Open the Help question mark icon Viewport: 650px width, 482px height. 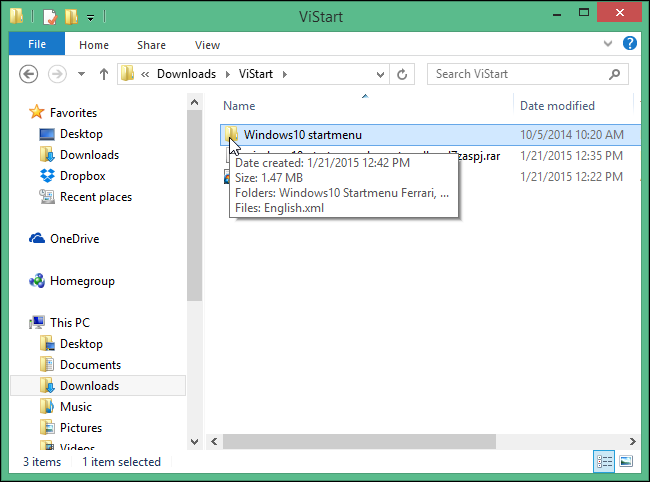(629, 44)
